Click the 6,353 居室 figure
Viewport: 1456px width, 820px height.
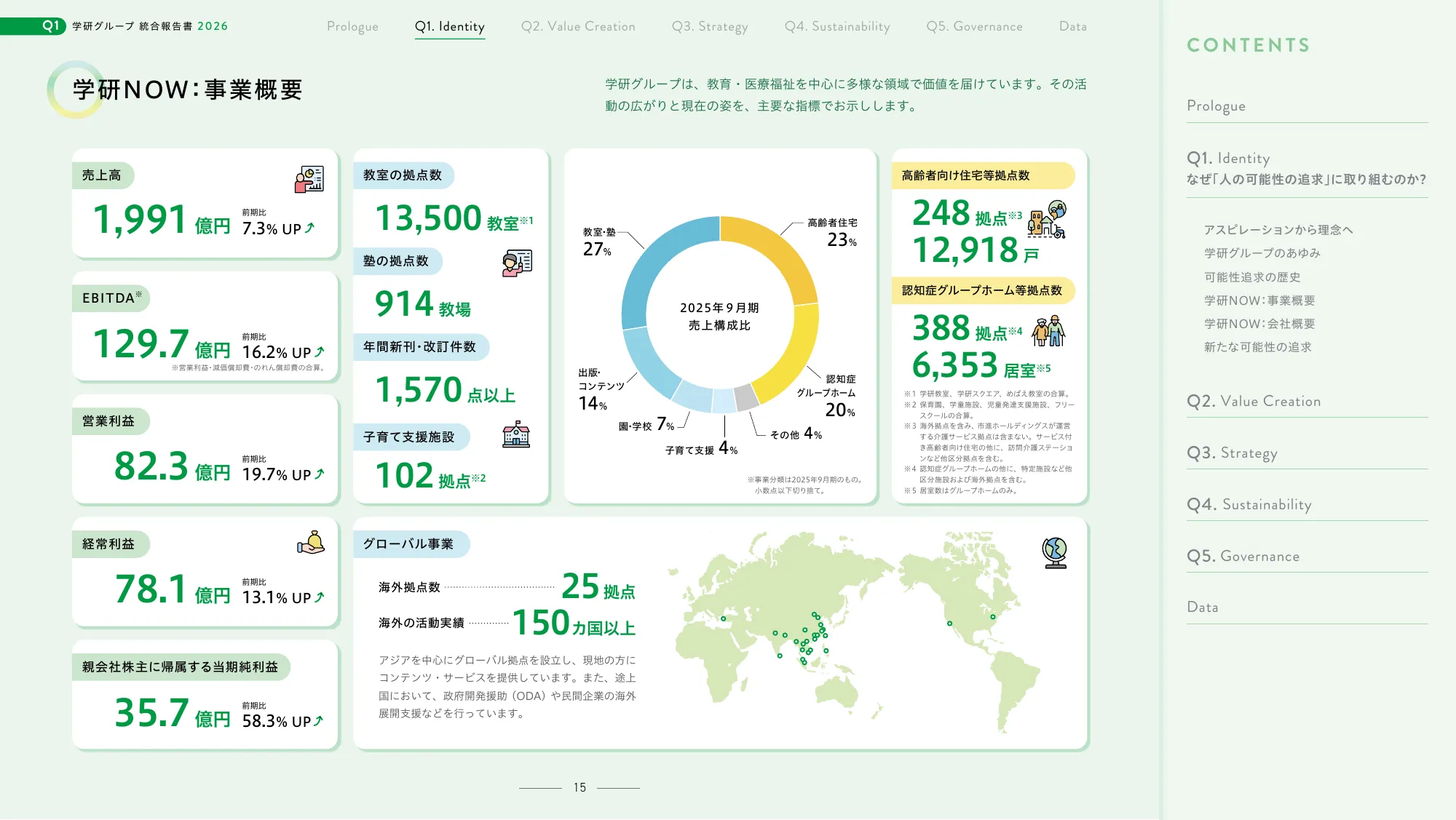[981, 365]
